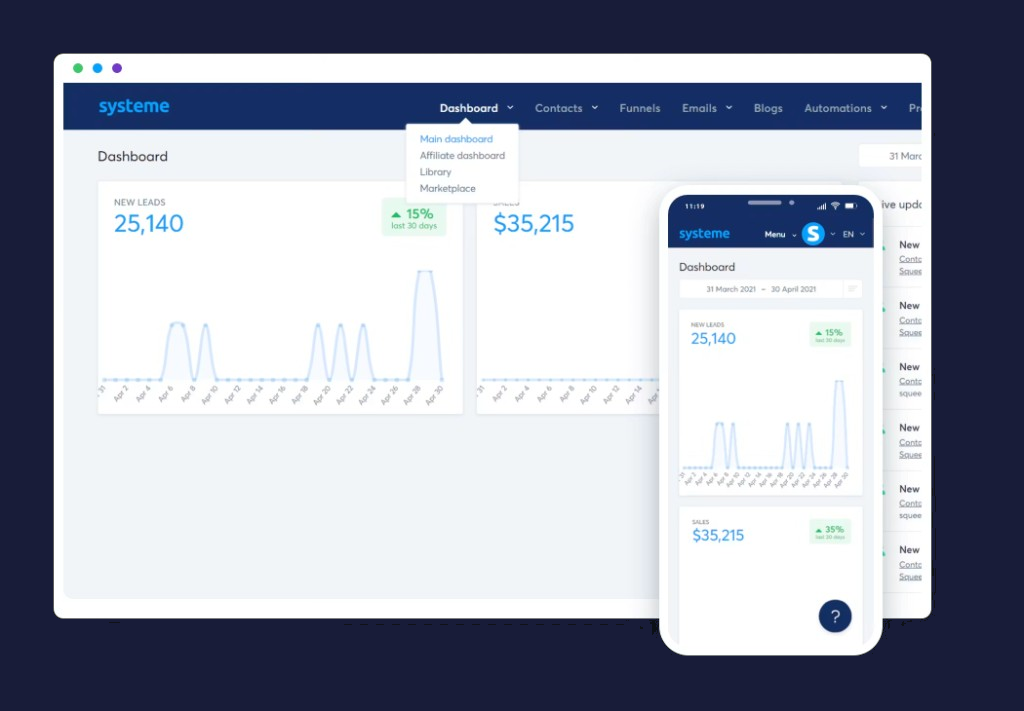Image resolution: width=1024 pixels, height=711 pixels.
Task: Tap the round S avatar on phone
Action: pyautogui.click(x=813, y=233)
